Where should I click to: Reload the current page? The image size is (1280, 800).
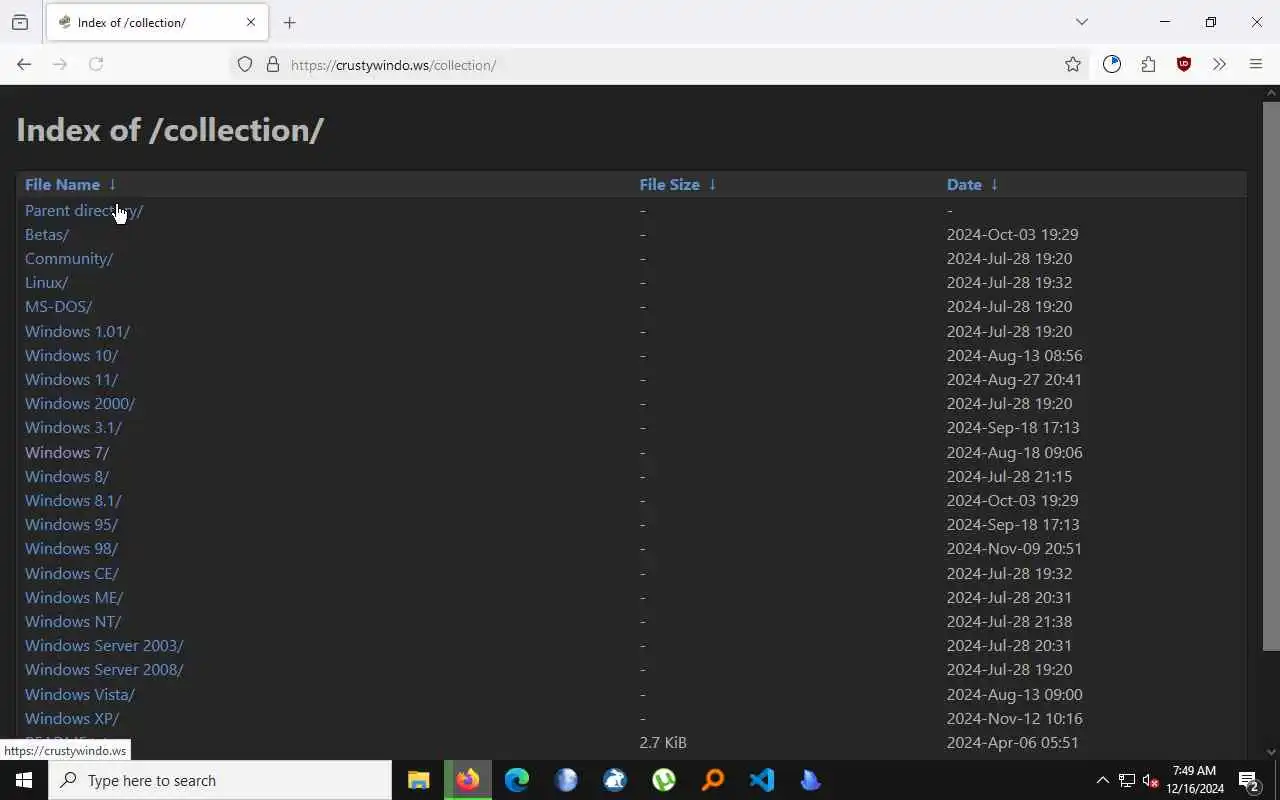coord(96,64)
